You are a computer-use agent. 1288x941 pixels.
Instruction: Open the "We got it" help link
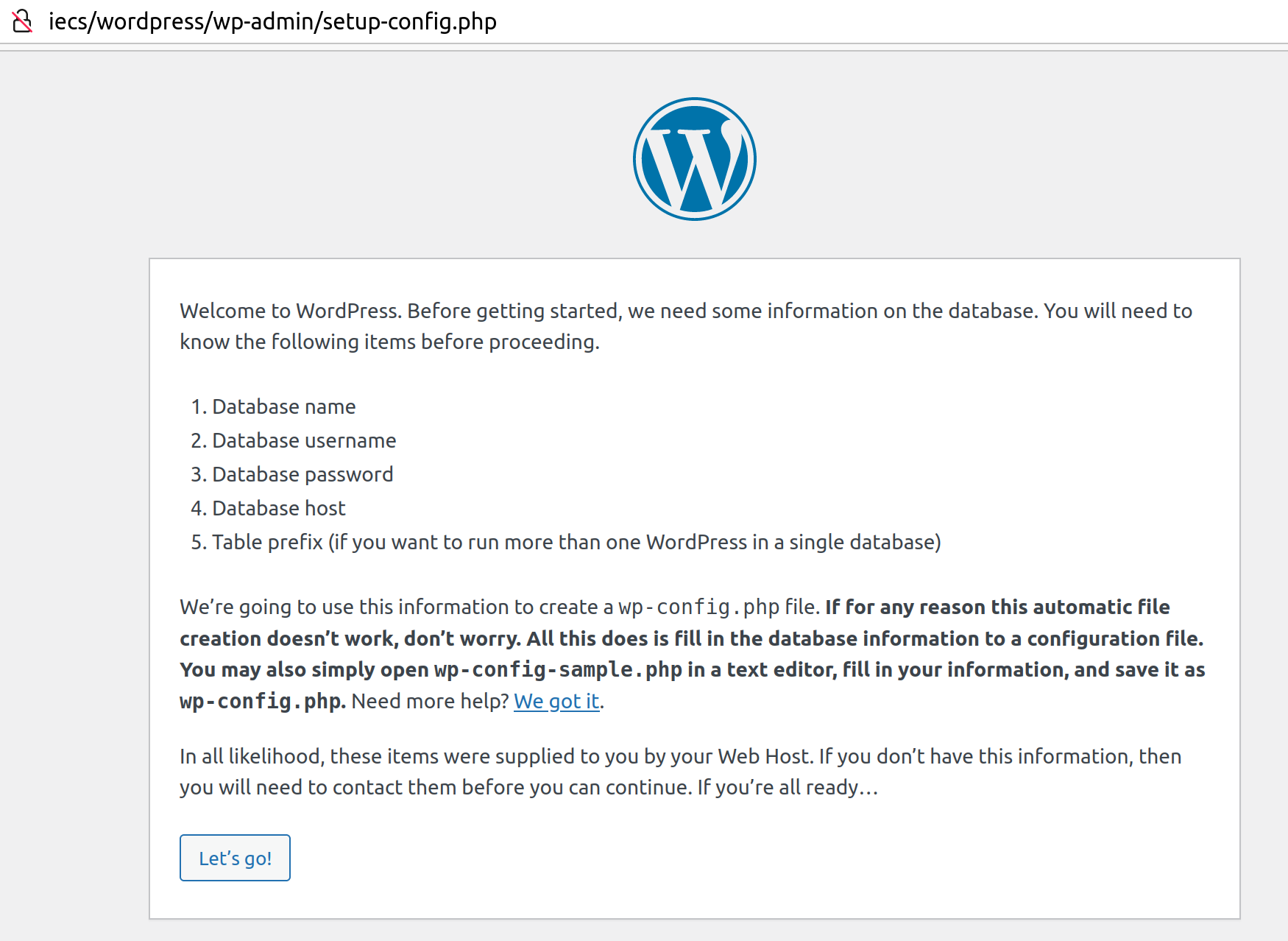pos(556,701)
